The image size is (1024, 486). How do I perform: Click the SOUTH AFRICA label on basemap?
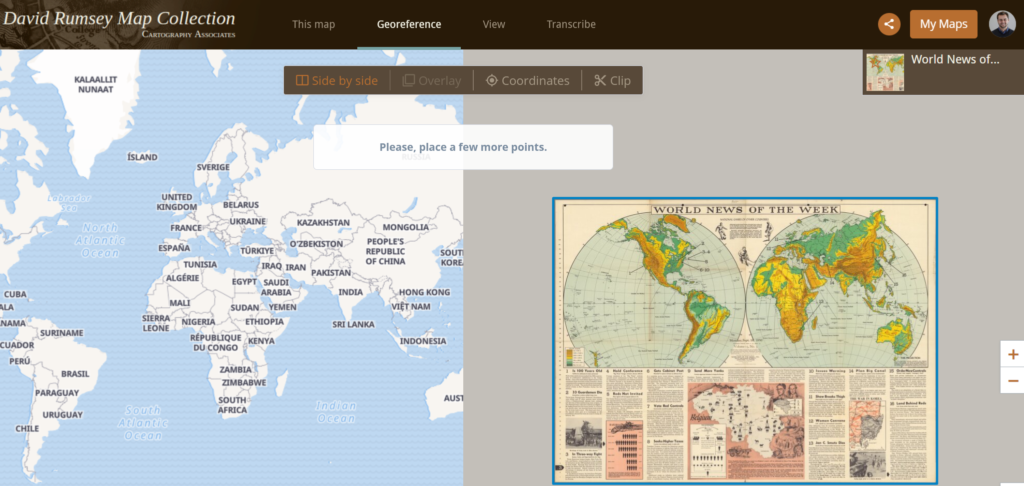(x=232, y=405)
